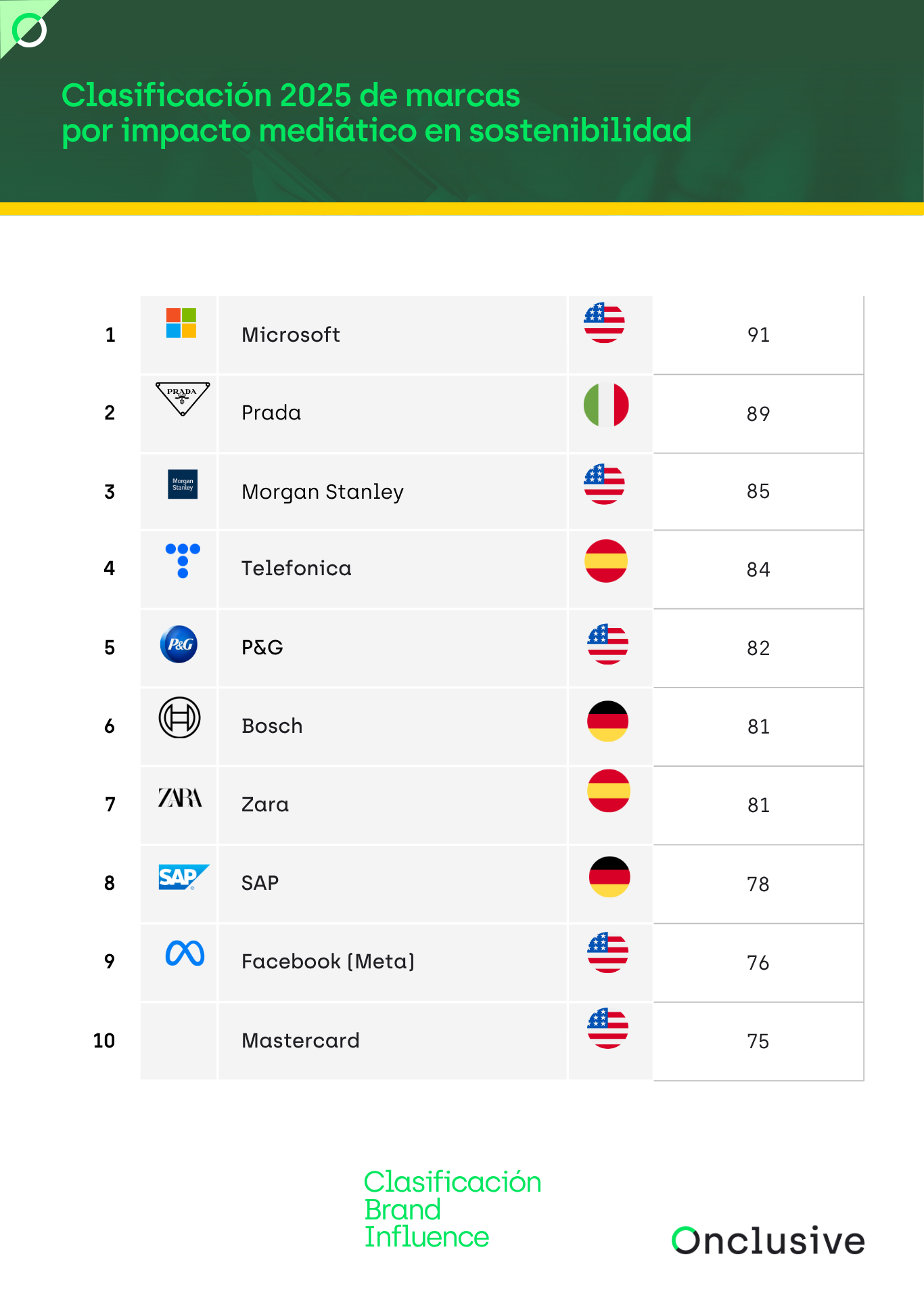
Task: Click the Telefonica blue dots logo
Action: (x=183, y=560)
